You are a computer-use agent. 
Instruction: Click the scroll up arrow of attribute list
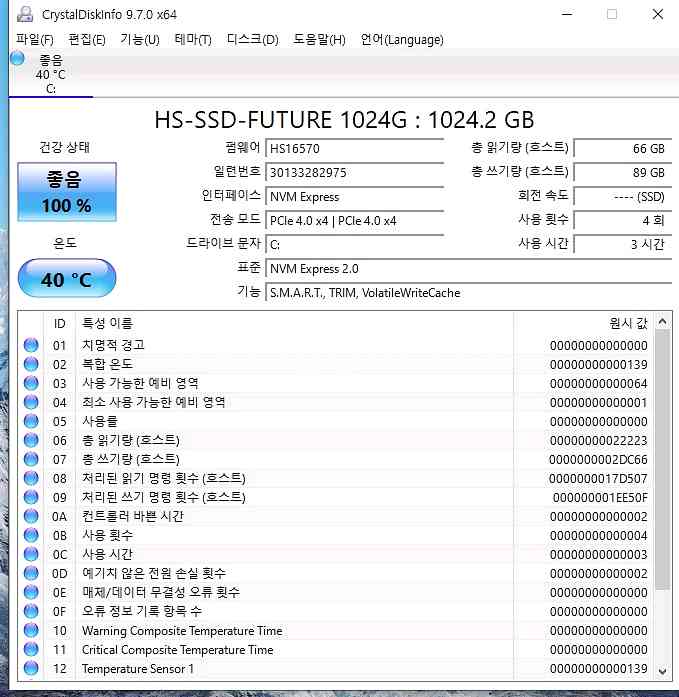[662, 321]
